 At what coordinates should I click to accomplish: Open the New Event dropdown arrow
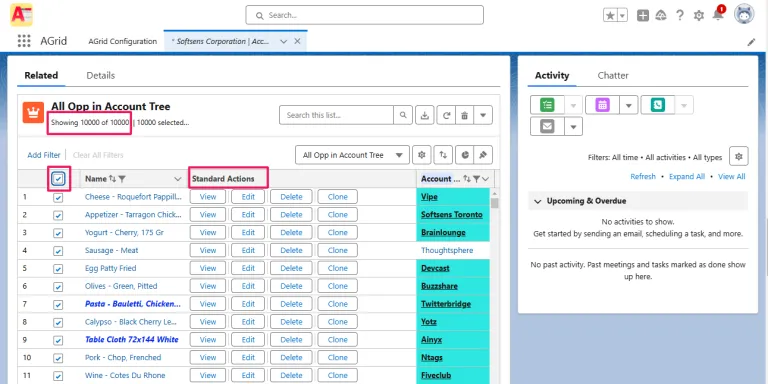coord(629,105)
